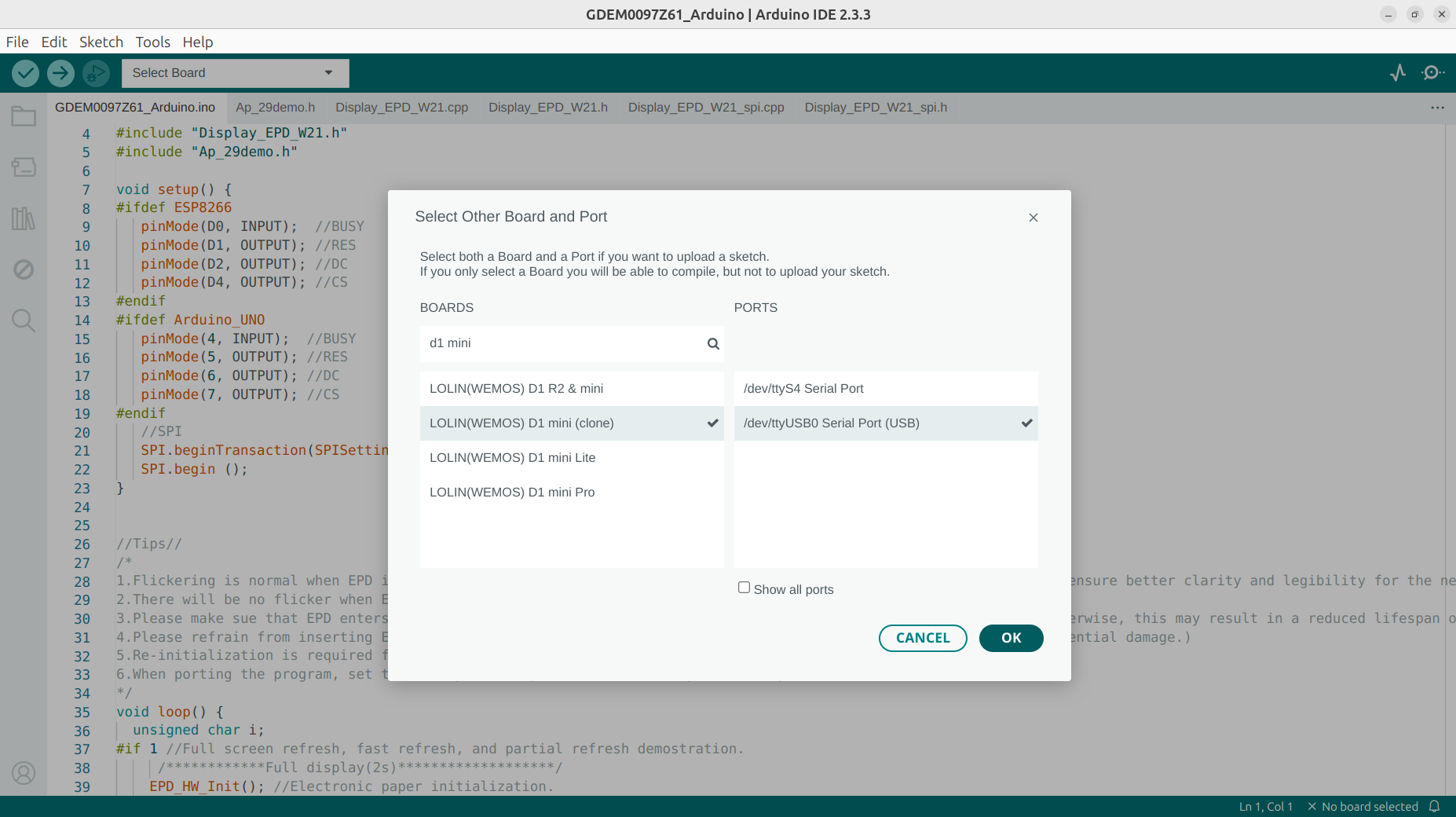1456x817 pixels.
Task: Select LOLIN(WEMOS) D1 mini (clone) board
Action: click(x=572, y=423)
